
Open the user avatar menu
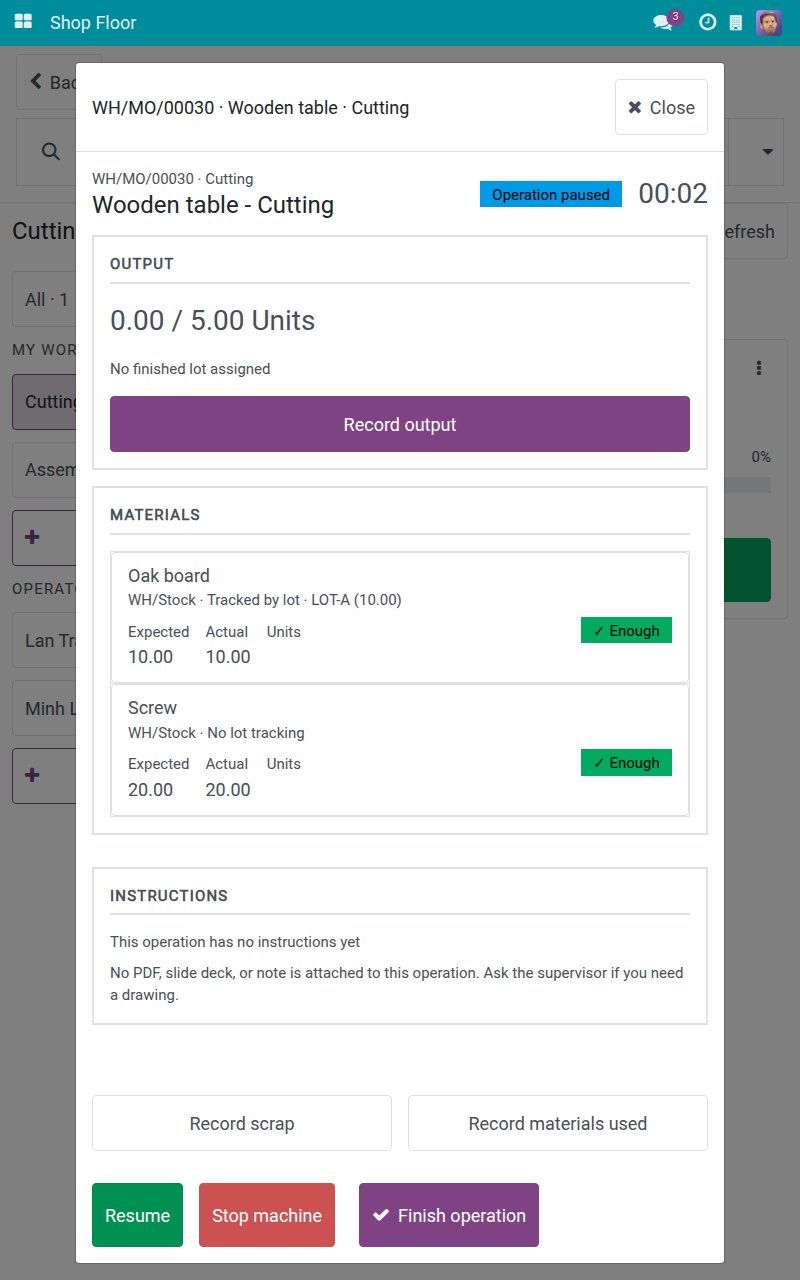click(769, 22)
